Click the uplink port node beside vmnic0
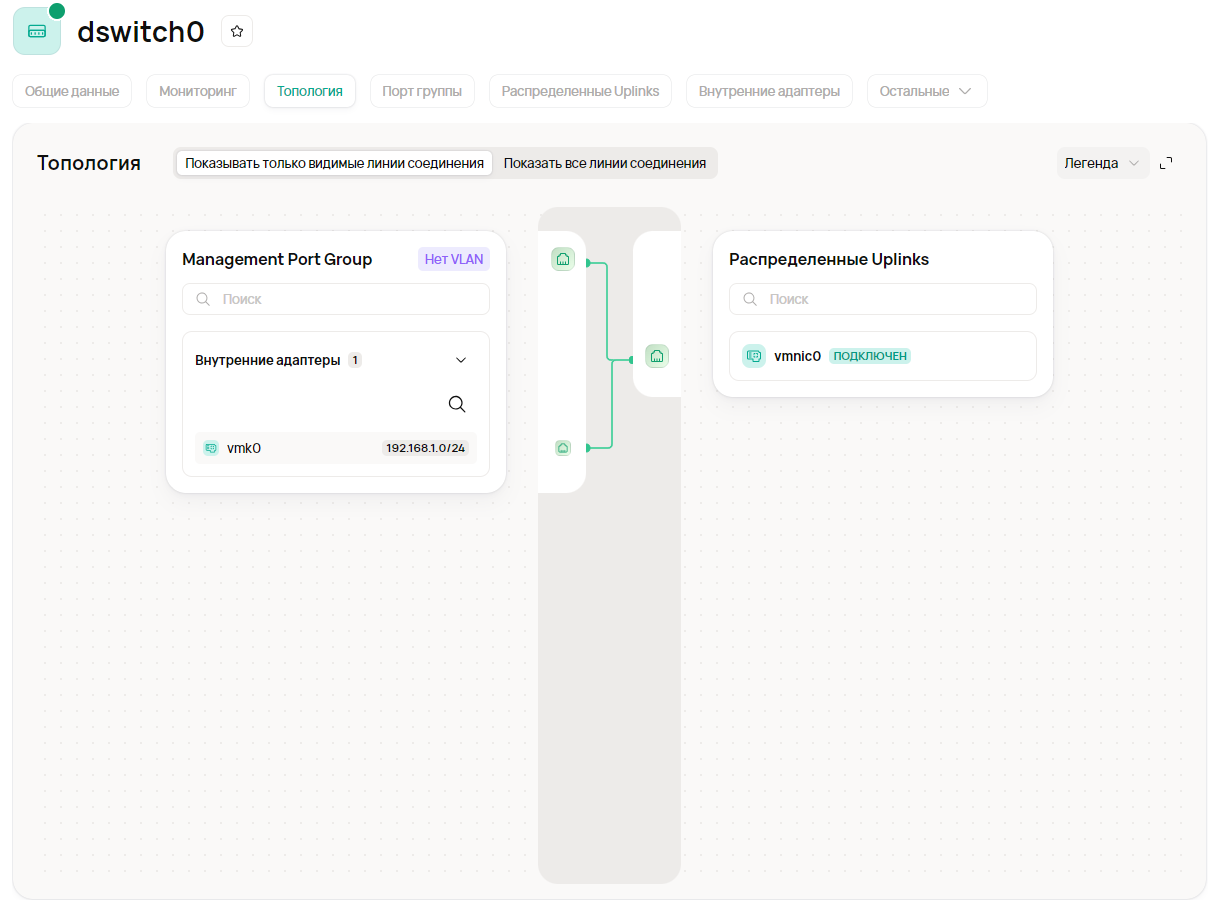1220x914 pixels. pyautogui.click(x=657, y=356)
